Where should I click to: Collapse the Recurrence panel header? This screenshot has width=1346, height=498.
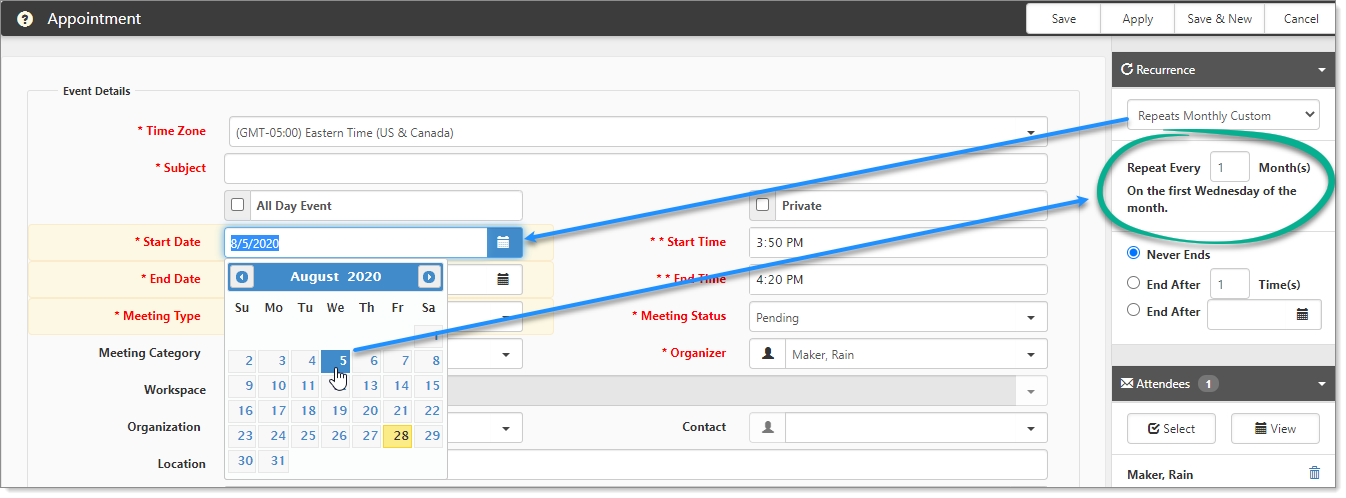point(1321,70)
